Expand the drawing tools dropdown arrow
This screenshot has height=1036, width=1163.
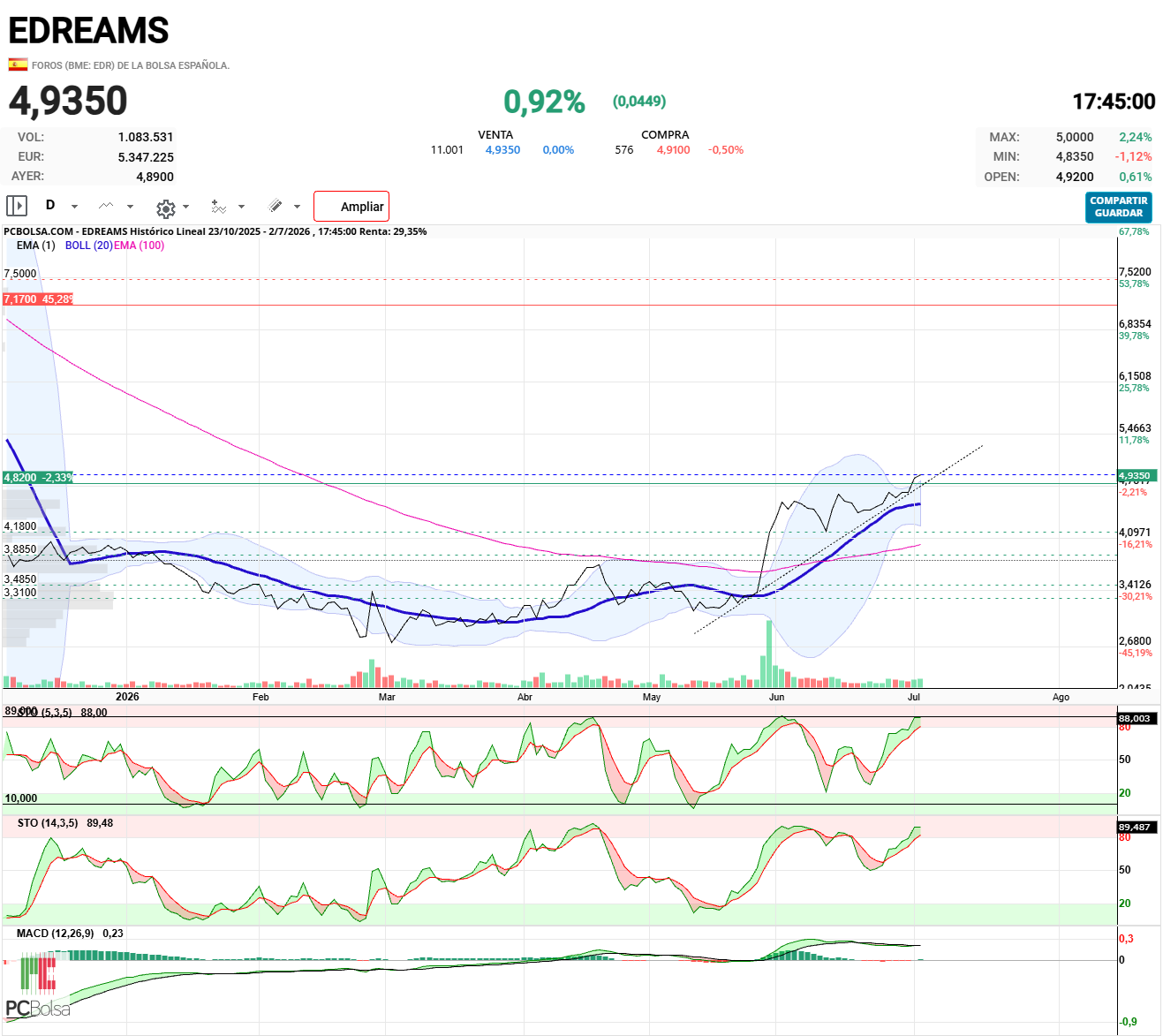click(297, 207)
